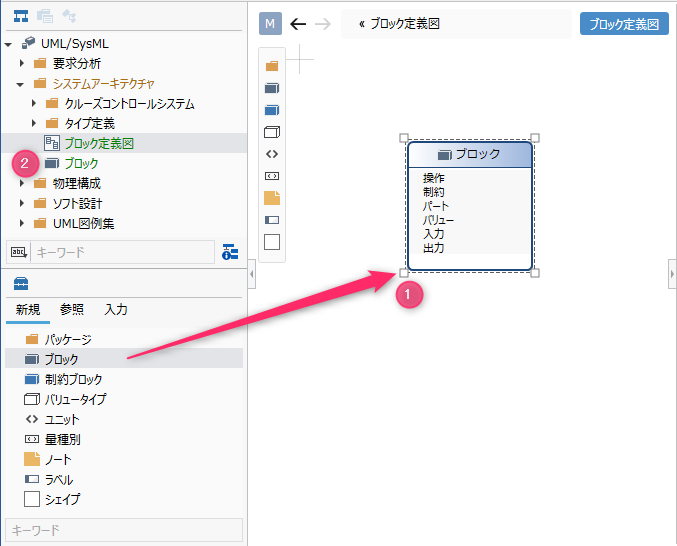Click the bottom-right resize handle of block
Image resolution: width=677 pixels, height=546 pixels.
pos(535,273)
